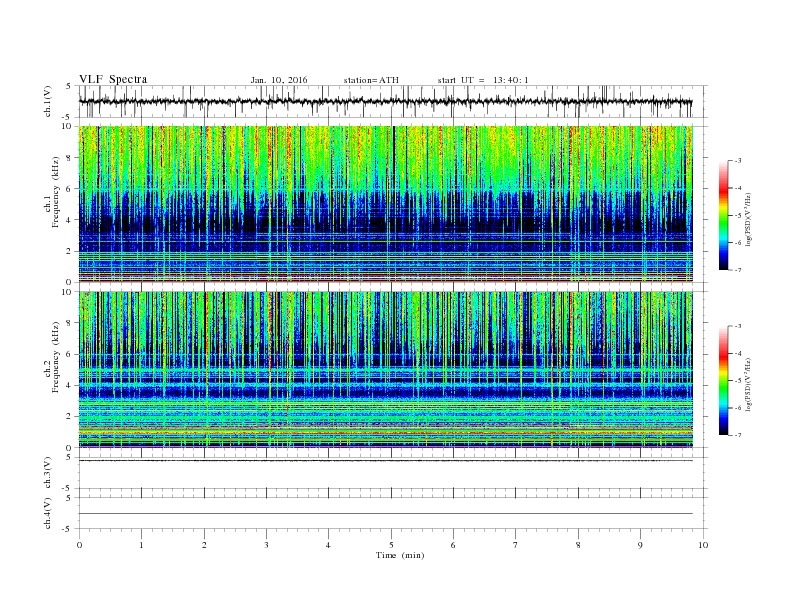Click the "ch.1(V)" waveform axis label
Viewport: 792px width, 612px height.
(48, 101)
